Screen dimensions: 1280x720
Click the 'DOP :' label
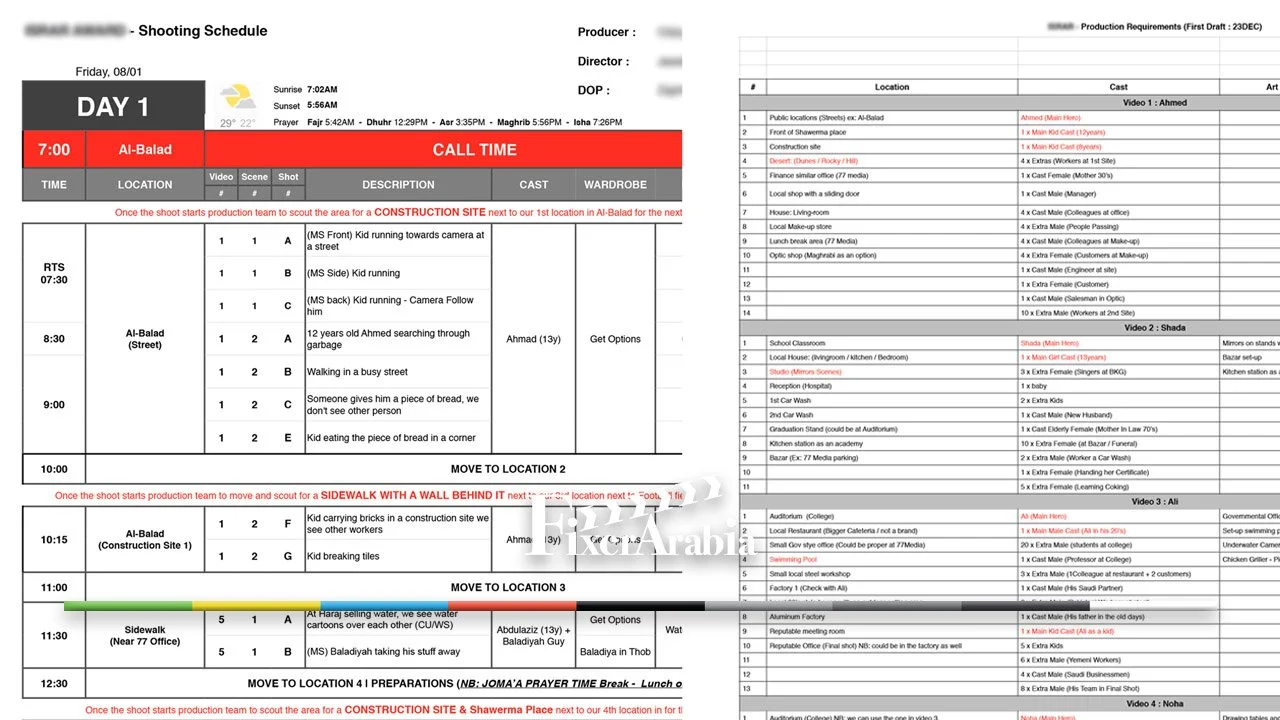click(x=593, y=90)
